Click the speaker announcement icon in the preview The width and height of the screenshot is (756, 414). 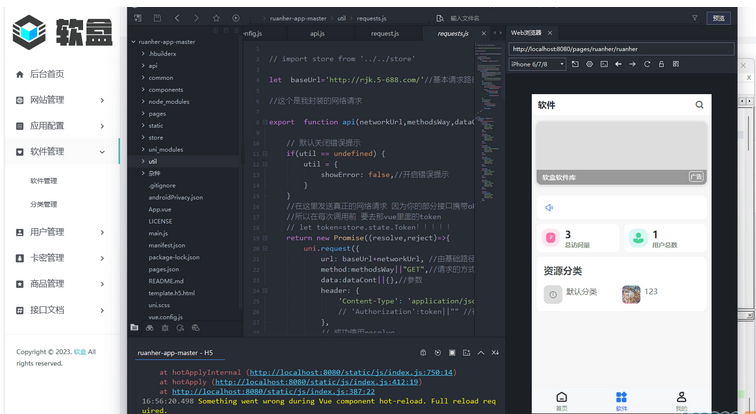[x=549, y=208]
